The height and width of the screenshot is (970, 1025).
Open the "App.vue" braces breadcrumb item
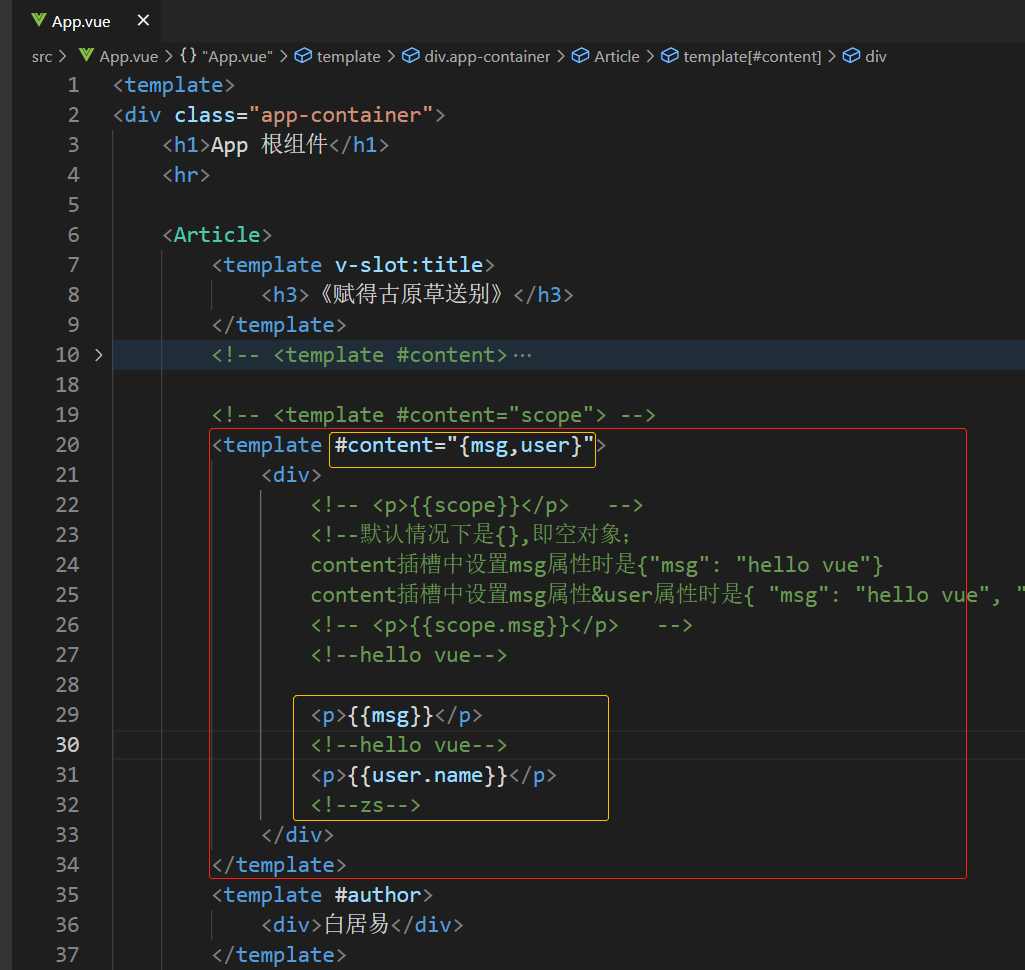pyautogui.click(x=238, y=57)
